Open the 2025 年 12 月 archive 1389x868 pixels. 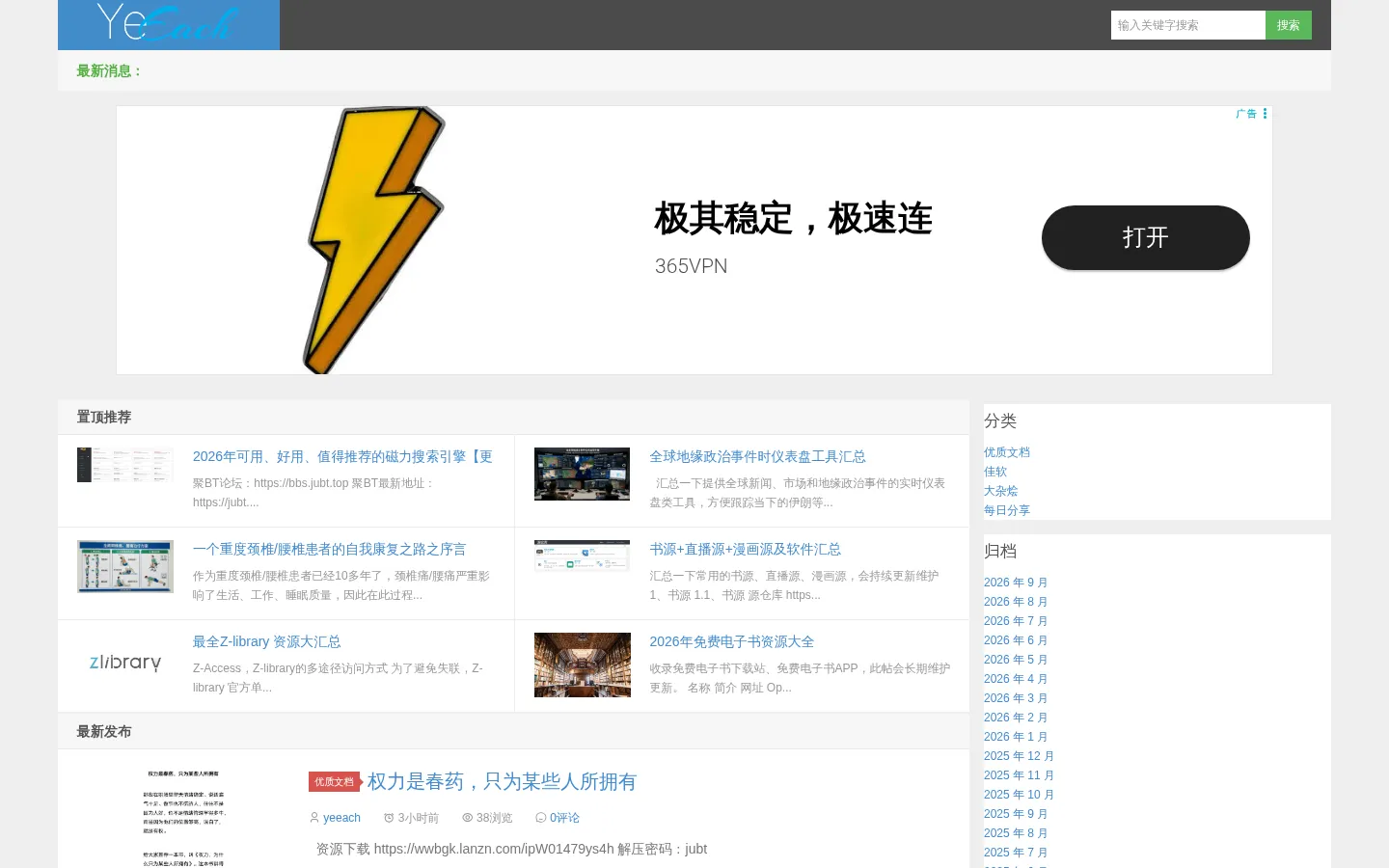click(1020, 756)
